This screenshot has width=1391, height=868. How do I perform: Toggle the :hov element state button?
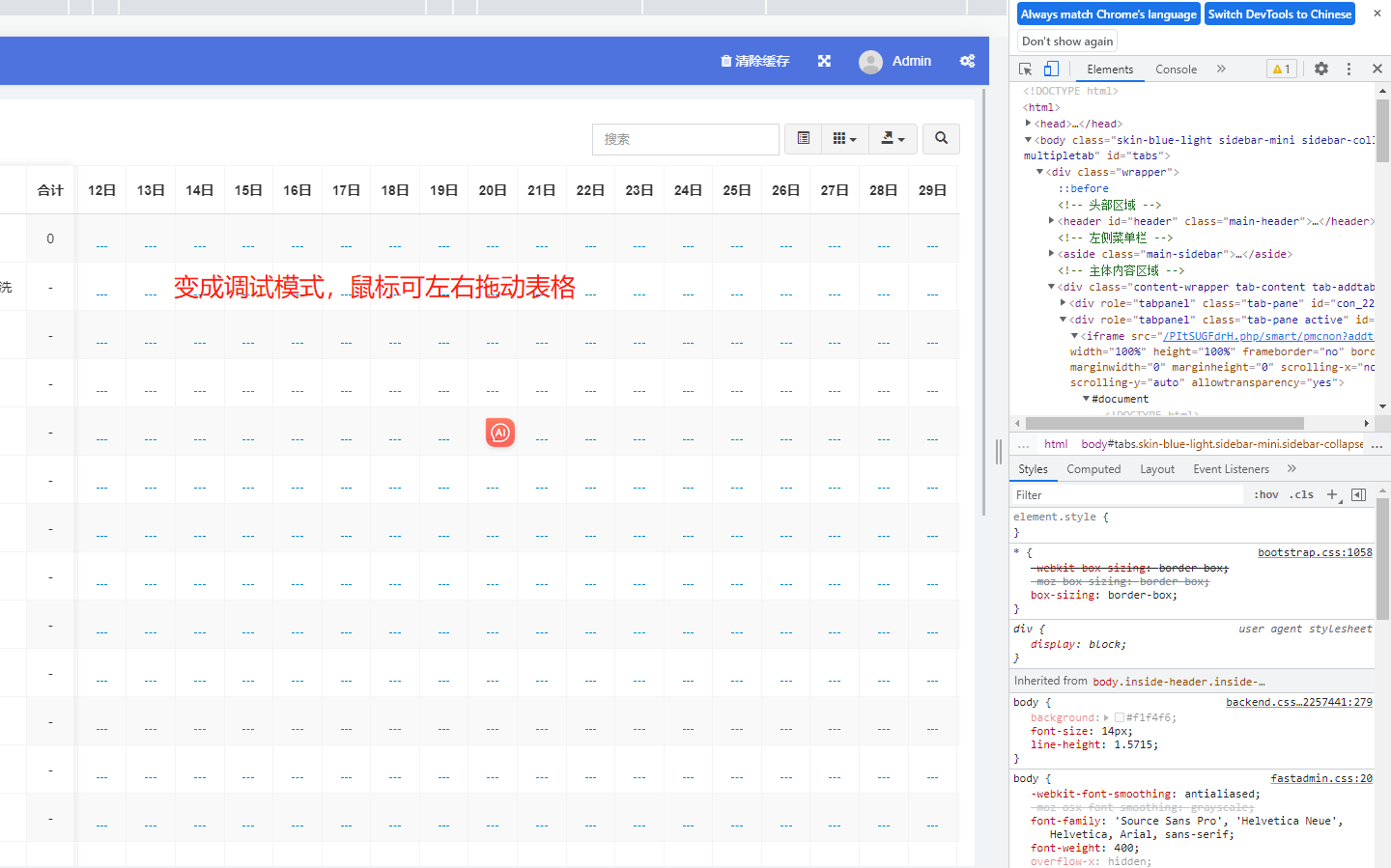coord(1266,495)
